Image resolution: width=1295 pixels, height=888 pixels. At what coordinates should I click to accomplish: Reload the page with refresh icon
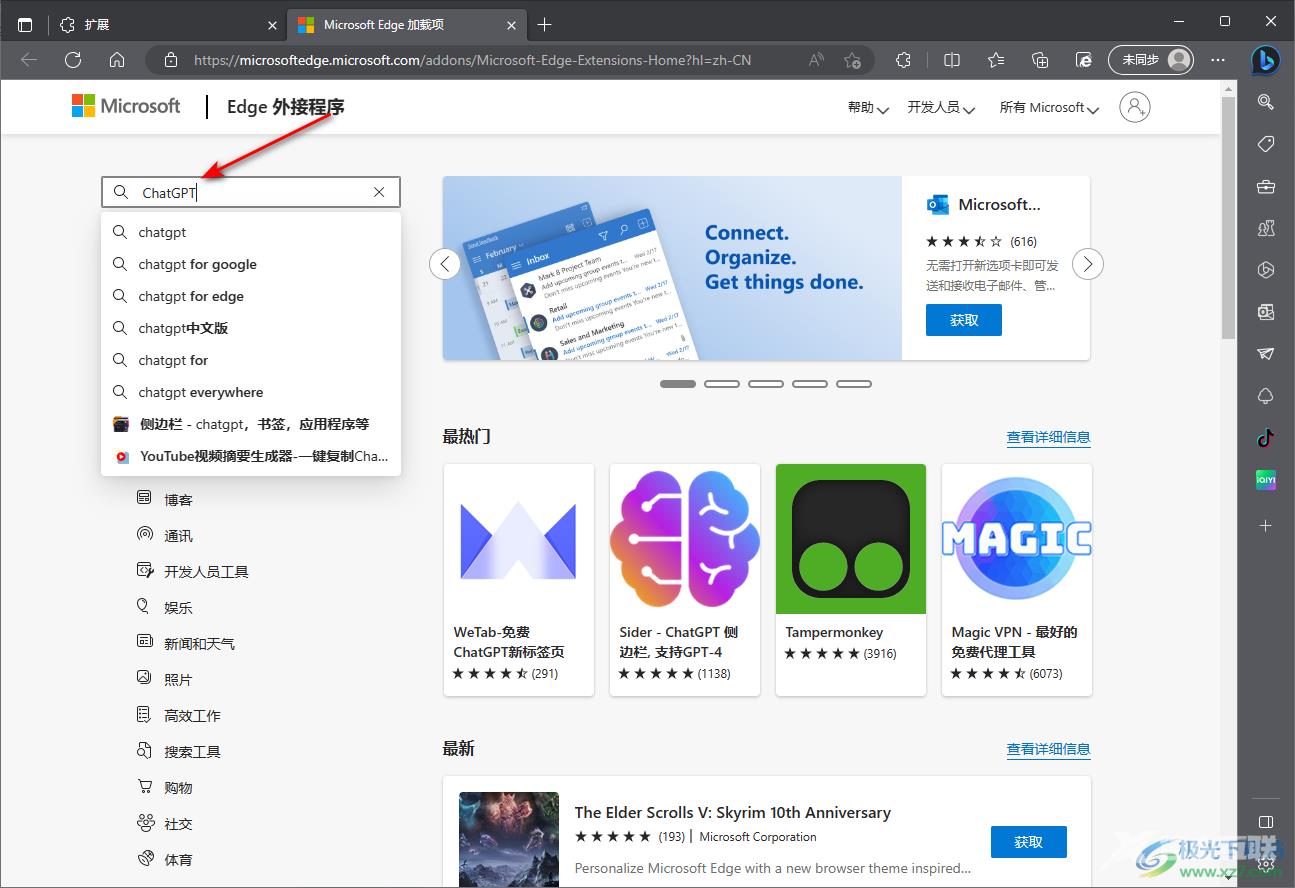(73, 60)
